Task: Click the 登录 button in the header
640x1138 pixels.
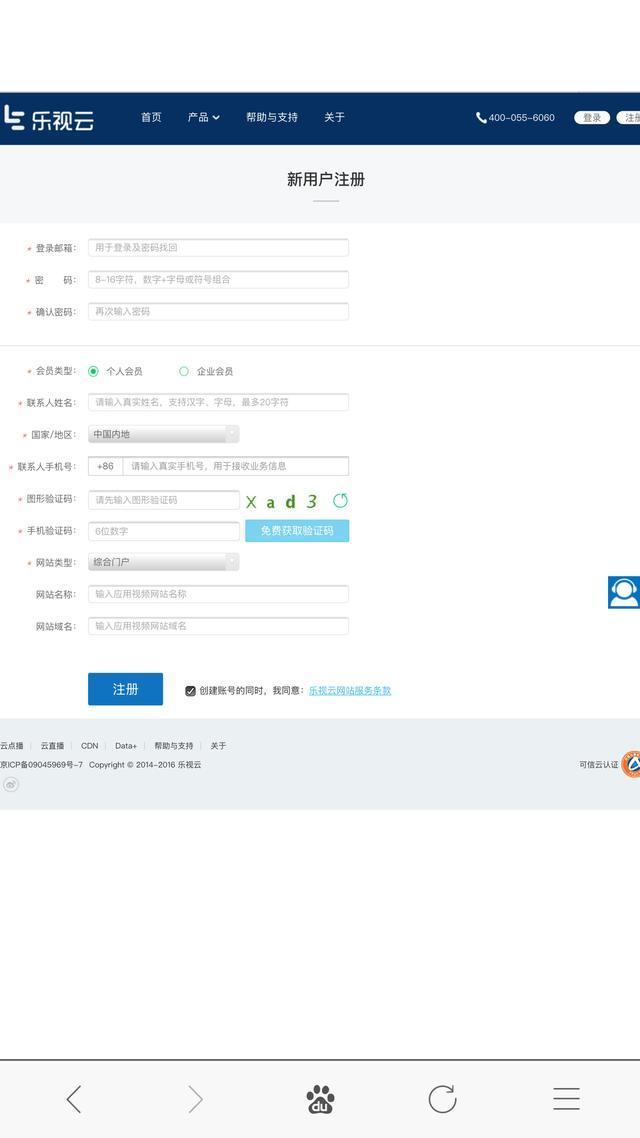Action: (592, 118)
